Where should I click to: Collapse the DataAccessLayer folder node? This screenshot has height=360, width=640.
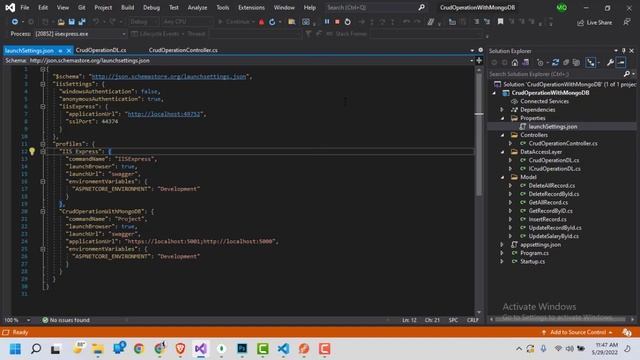click(502, 152)
